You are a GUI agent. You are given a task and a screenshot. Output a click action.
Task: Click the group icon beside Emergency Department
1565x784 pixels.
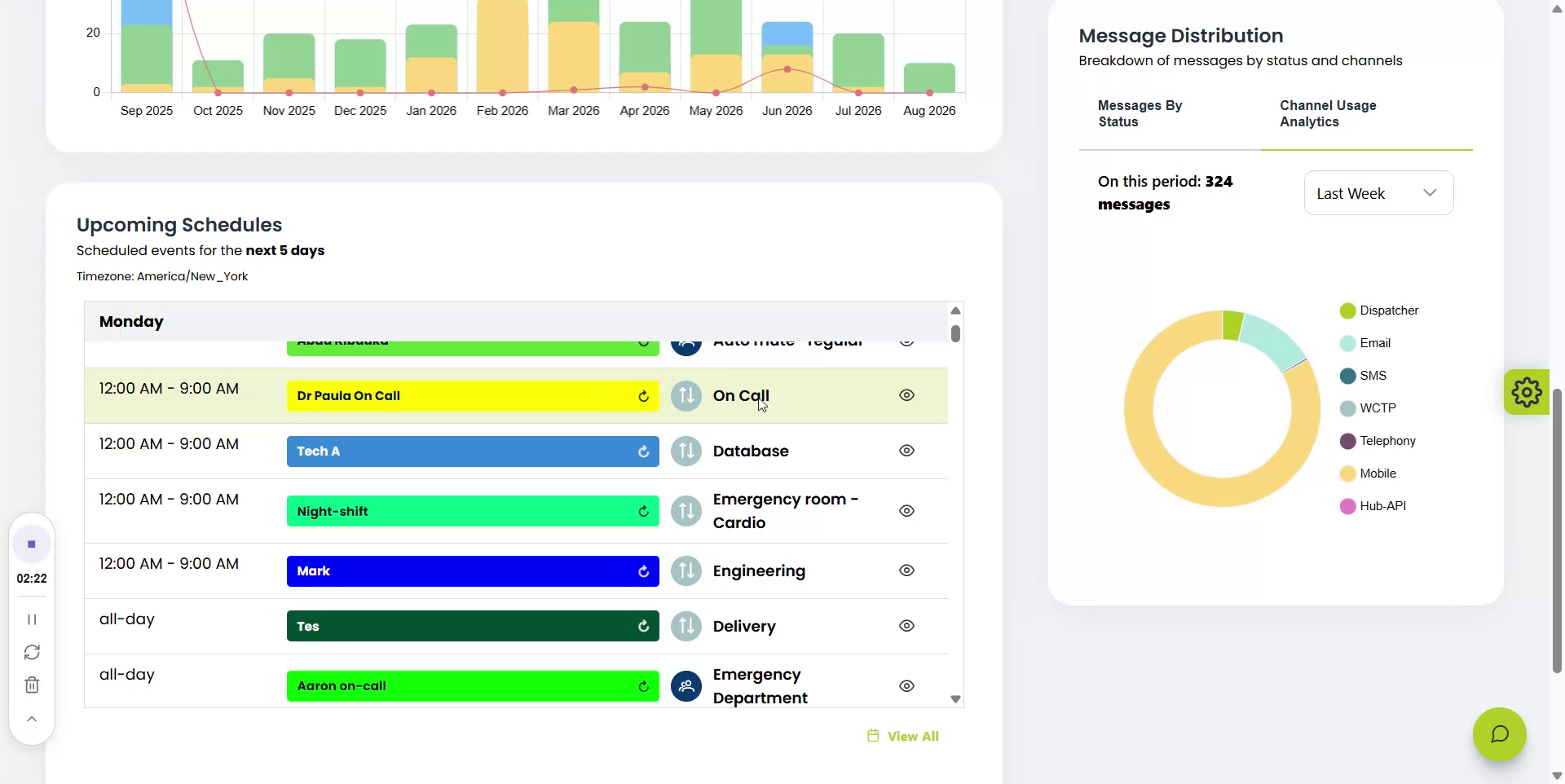(x=686, y=686)
